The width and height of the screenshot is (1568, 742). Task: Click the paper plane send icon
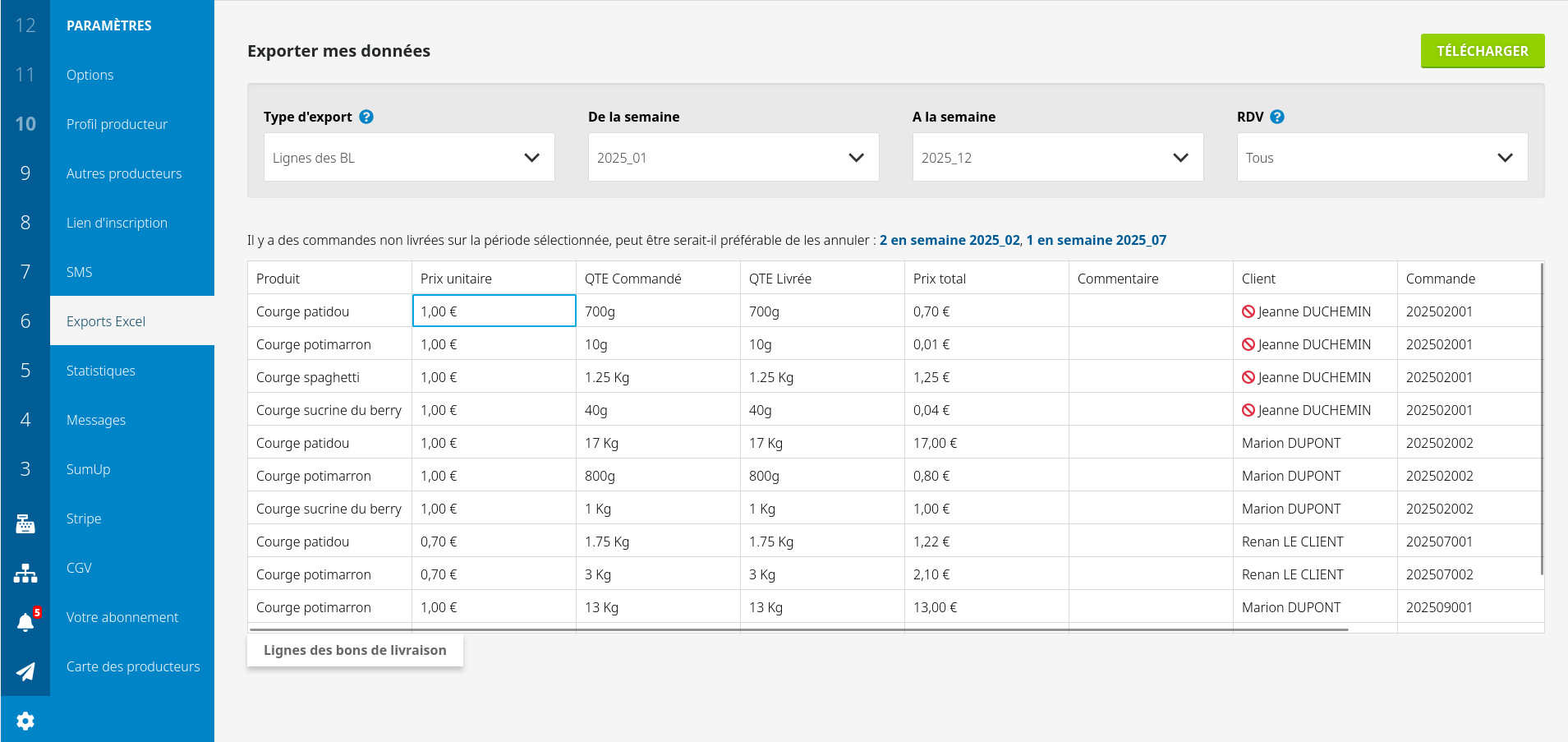tap(25, 671)
